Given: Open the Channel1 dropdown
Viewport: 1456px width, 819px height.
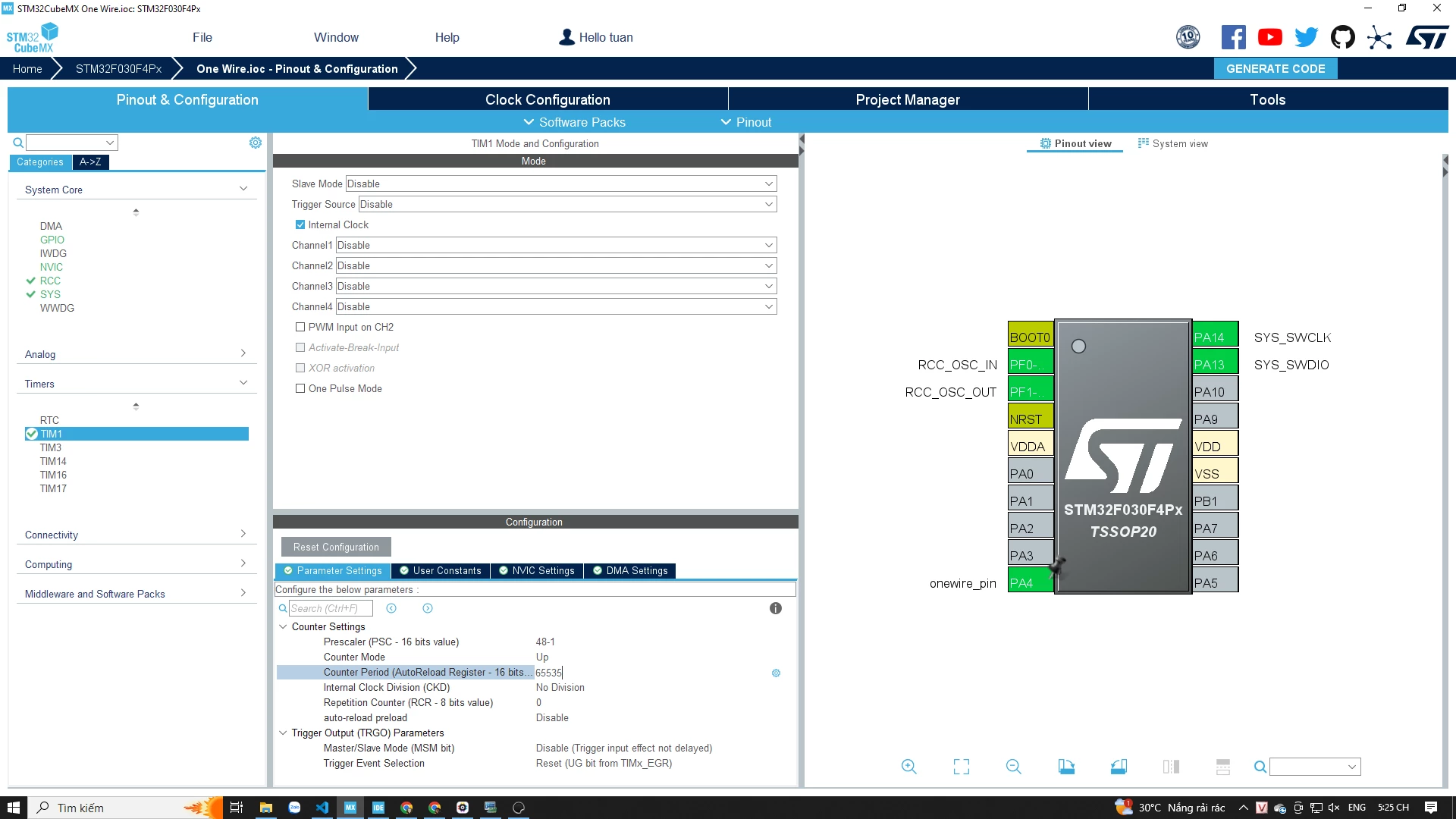Looking at the screenshot, I should coord(557,245).
